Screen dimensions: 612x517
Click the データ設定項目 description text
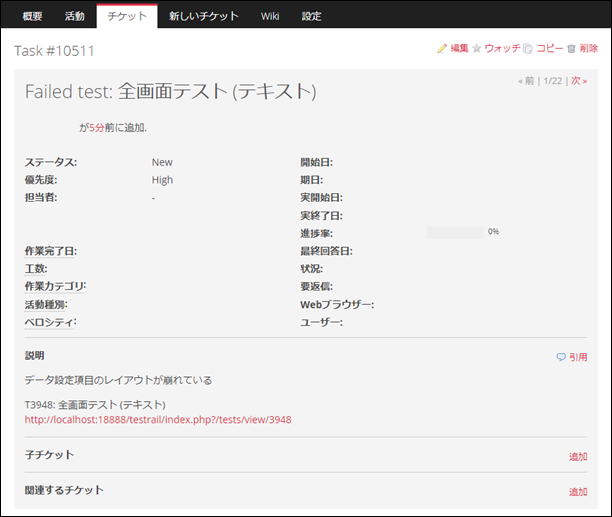click(x=118, y=380)
